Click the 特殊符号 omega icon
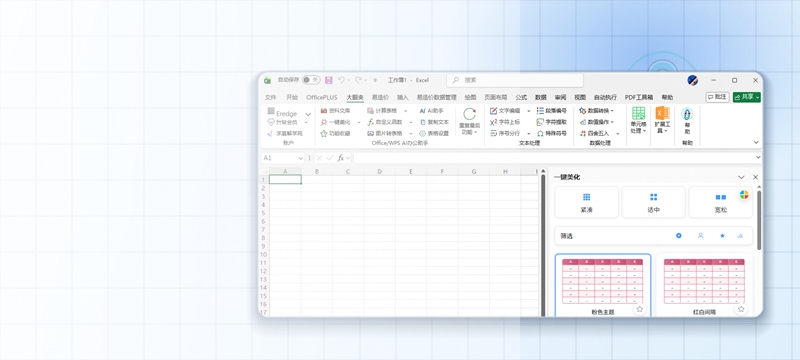The height and width of the screenshot is (360, 800). 540,134
